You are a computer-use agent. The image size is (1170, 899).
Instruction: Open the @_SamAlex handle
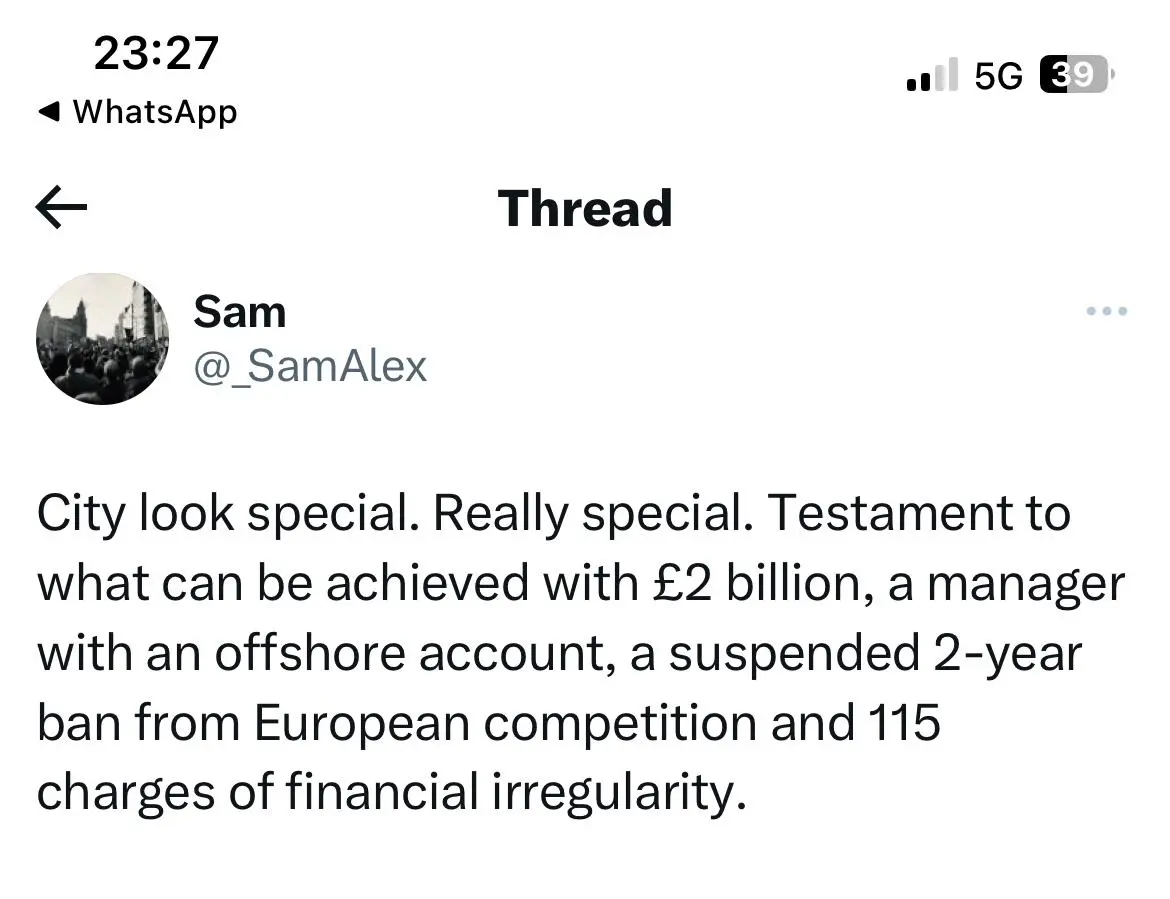pyautogui.click(x=310, y=367)
